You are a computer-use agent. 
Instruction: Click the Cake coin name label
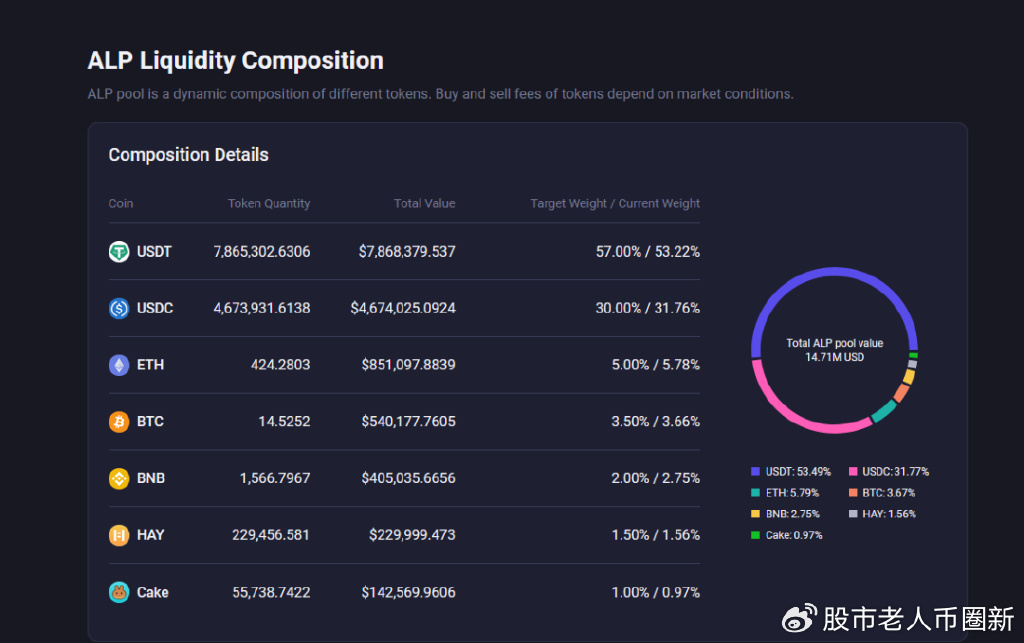pos(153,593)
